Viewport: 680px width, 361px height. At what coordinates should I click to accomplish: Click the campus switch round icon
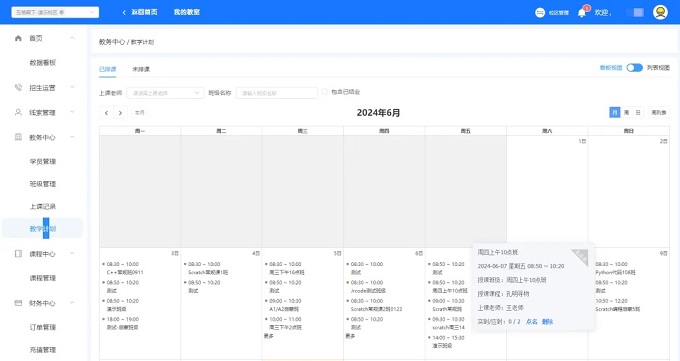pyautogui.click(x=540, y=13)
